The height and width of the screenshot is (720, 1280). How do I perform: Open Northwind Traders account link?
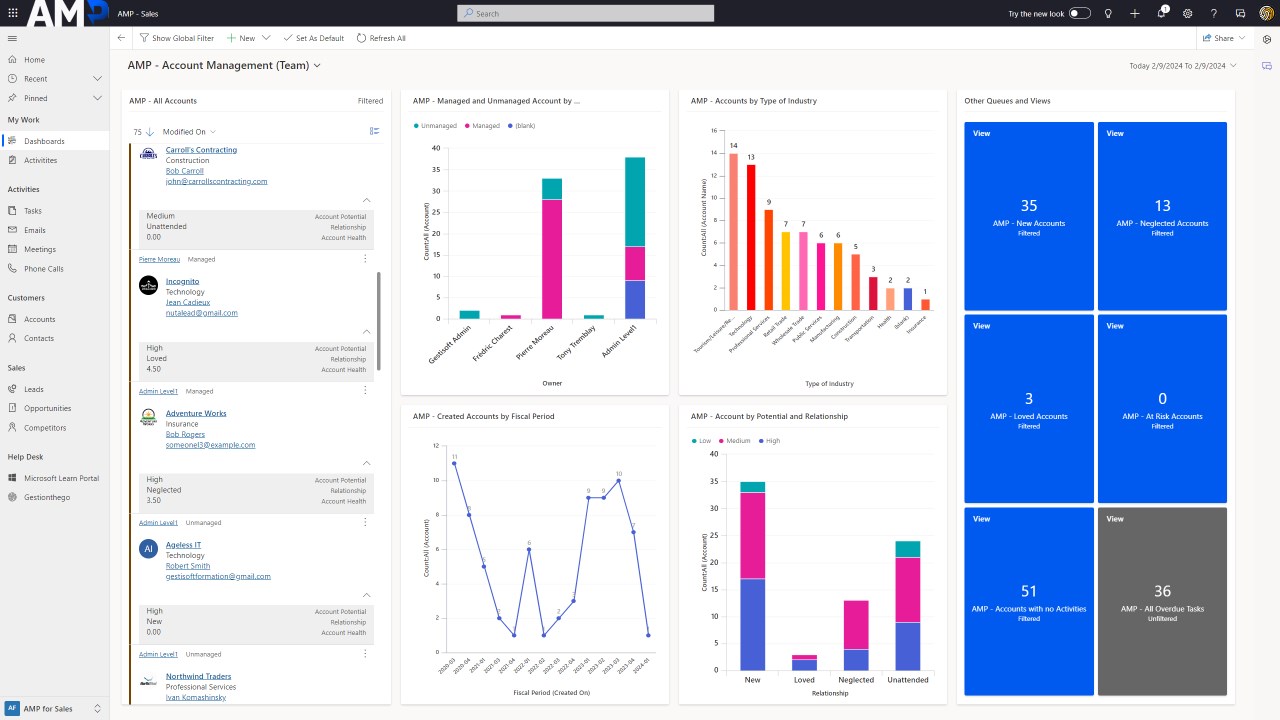[x=198, y=676]
